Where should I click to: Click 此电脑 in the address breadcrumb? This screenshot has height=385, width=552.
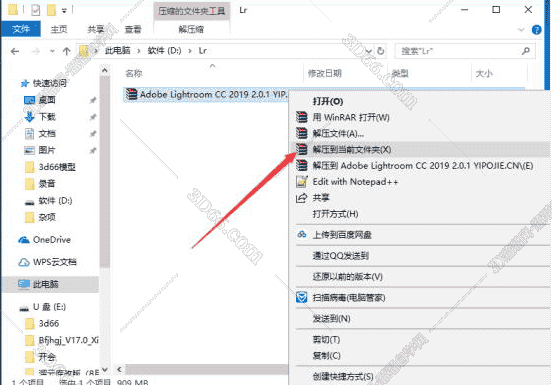118,51
